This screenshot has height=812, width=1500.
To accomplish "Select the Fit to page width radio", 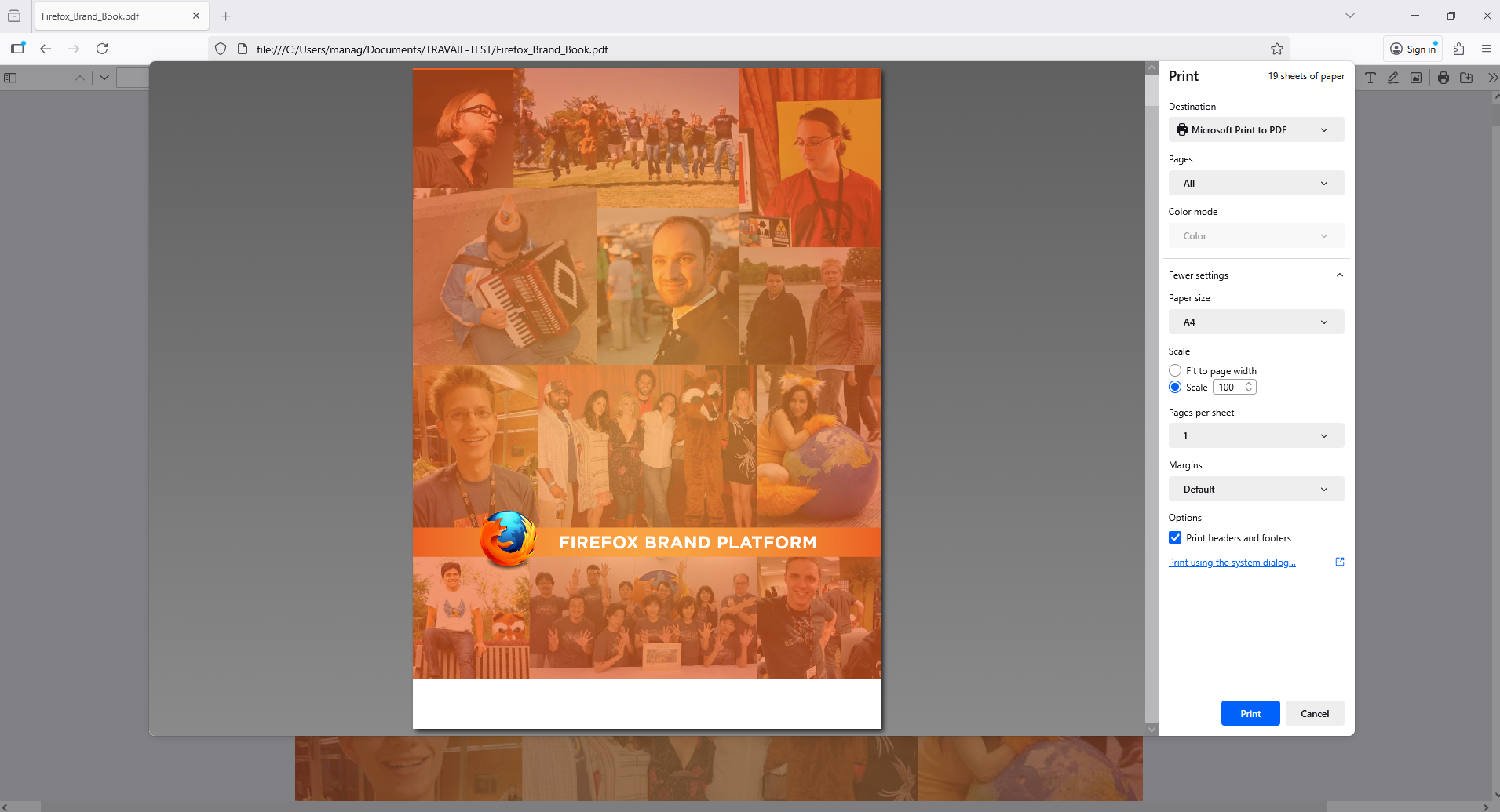I will (x=1175, y=370).
